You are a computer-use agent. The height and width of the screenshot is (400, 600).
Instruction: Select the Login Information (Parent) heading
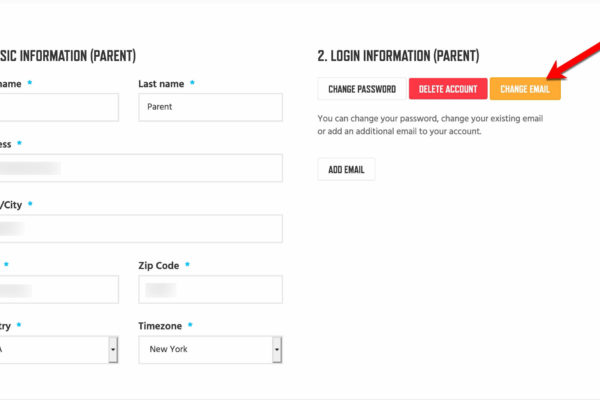(x=398, y=56)
